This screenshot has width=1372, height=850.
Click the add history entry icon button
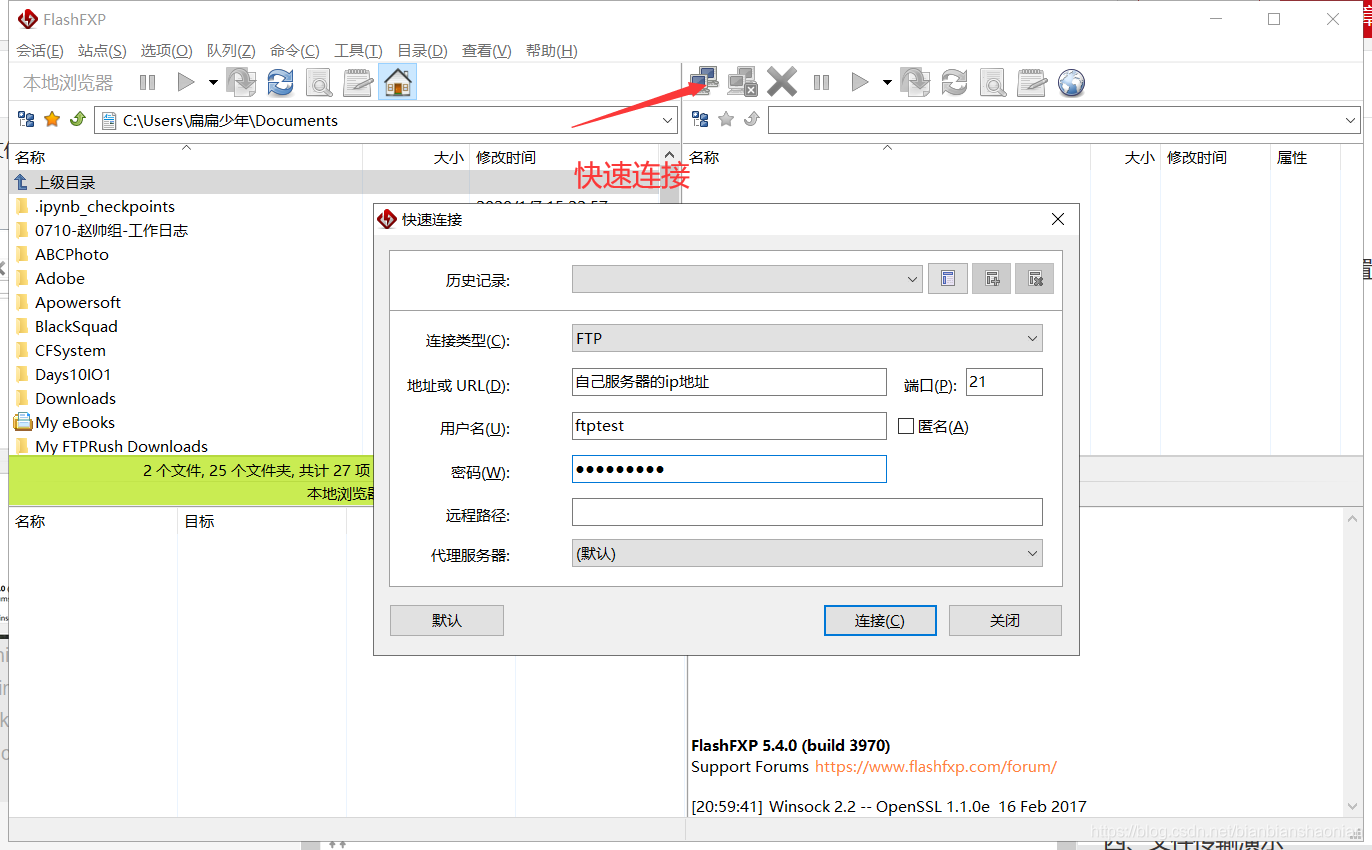pos(992,279)
